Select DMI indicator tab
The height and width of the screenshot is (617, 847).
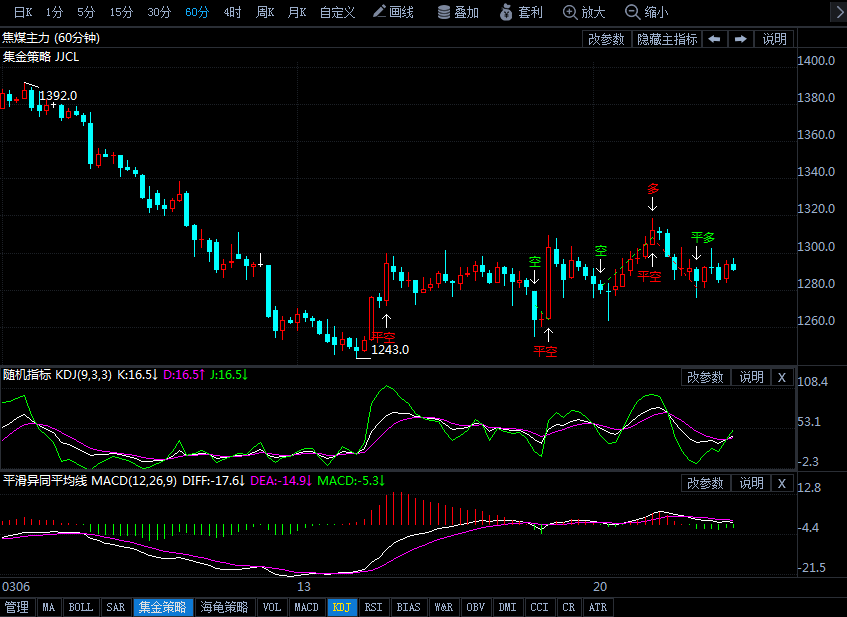tap(507, 607)
